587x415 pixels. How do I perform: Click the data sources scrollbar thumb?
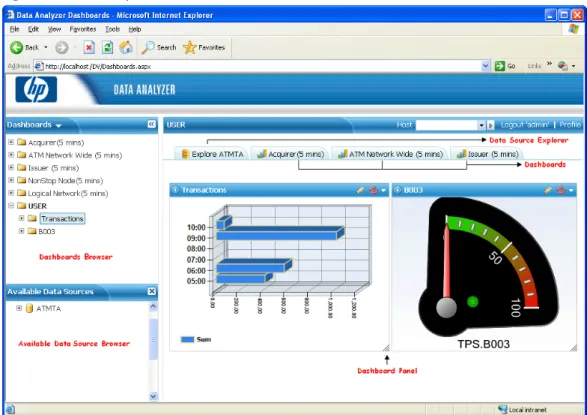tap(153, 339)
